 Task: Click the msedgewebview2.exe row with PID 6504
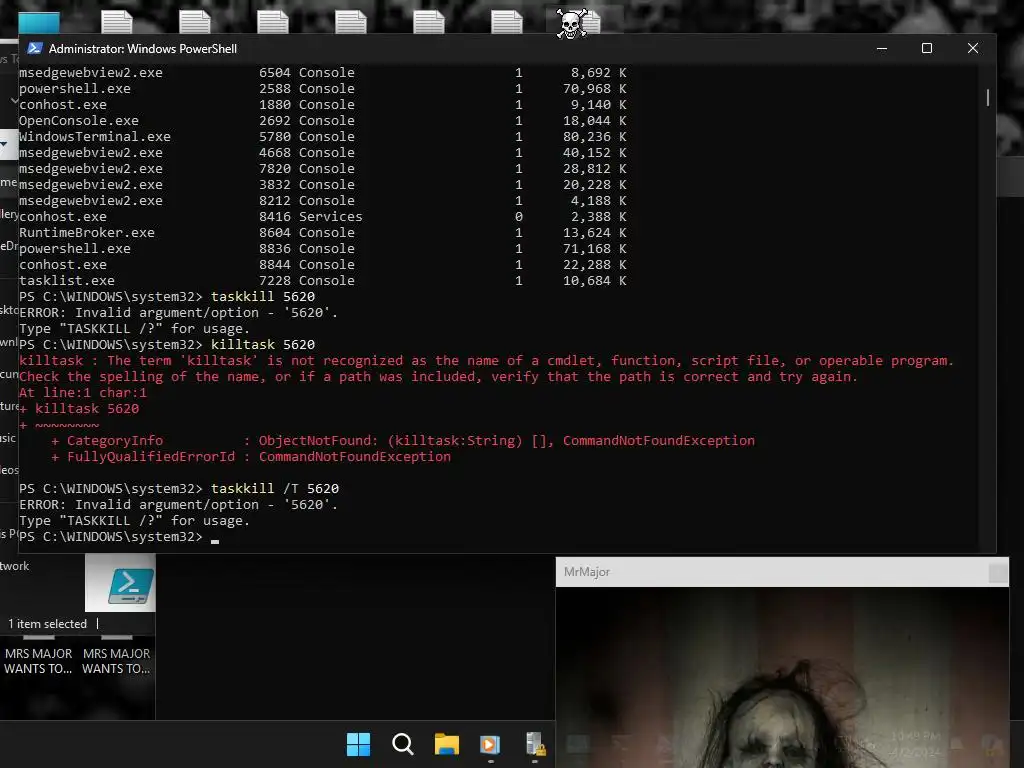(323, 72)
